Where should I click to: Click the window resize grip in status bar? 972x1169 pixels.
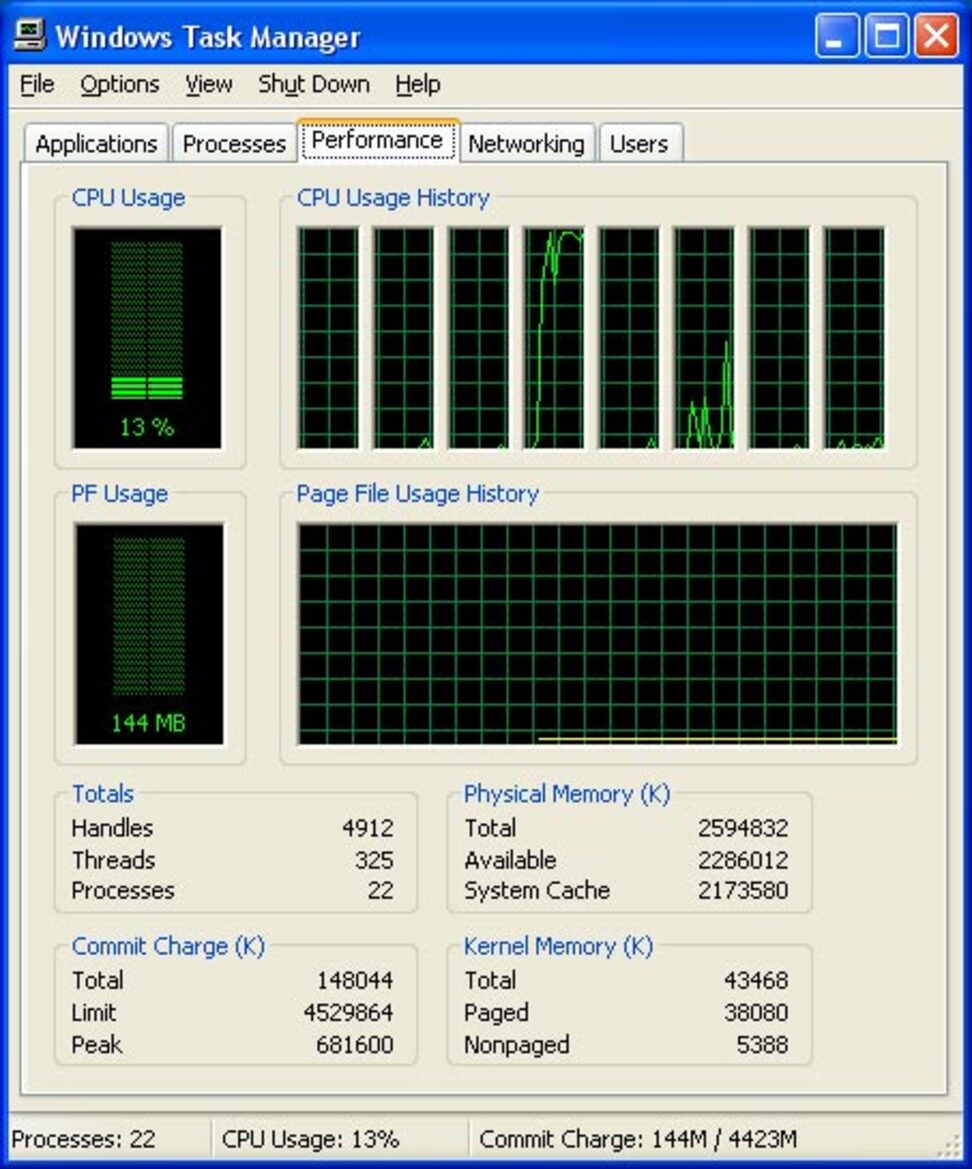click(x=950, y=1144)
